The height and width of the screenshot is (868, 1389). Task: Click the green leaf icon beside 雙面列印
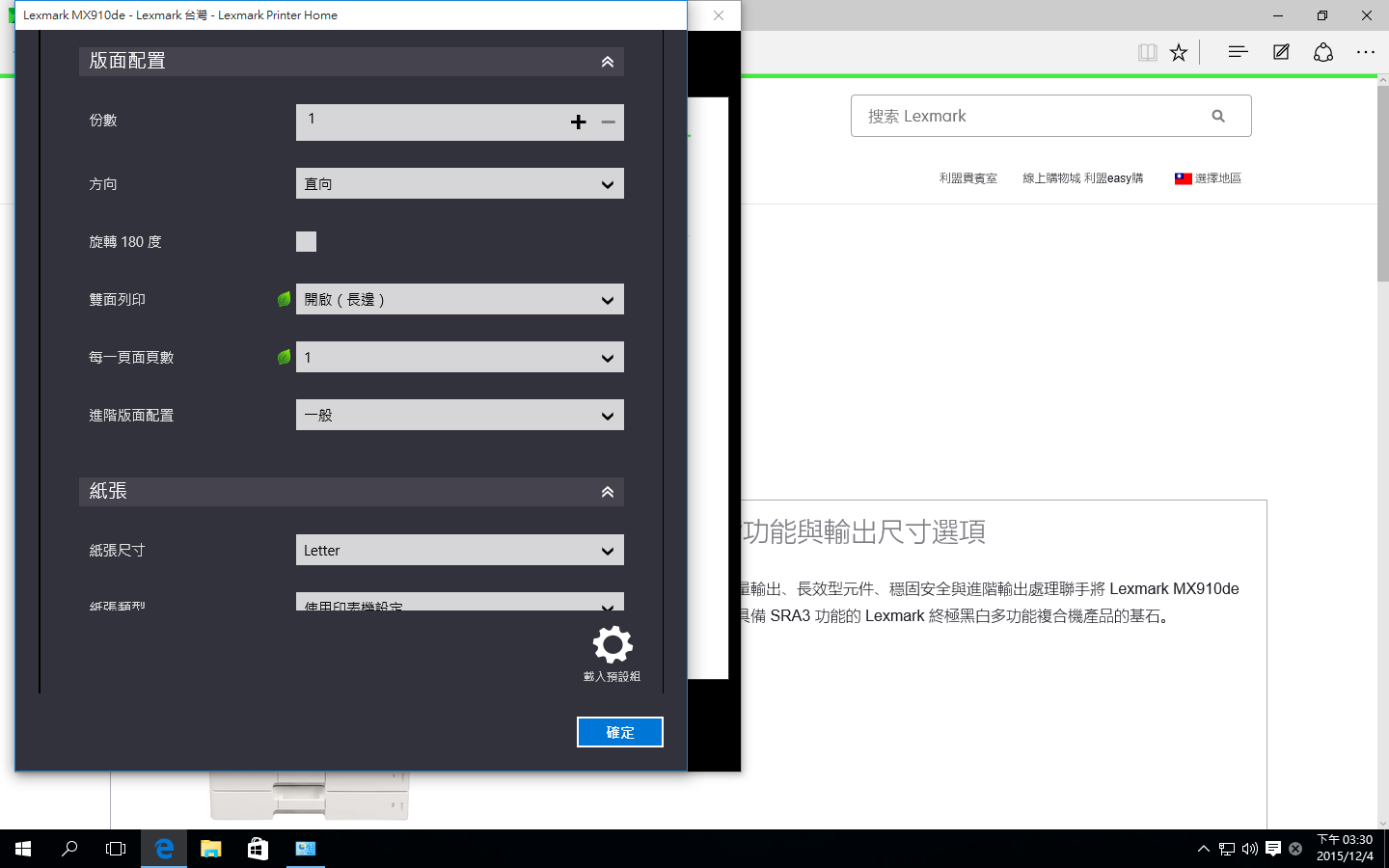pos(284,299)
